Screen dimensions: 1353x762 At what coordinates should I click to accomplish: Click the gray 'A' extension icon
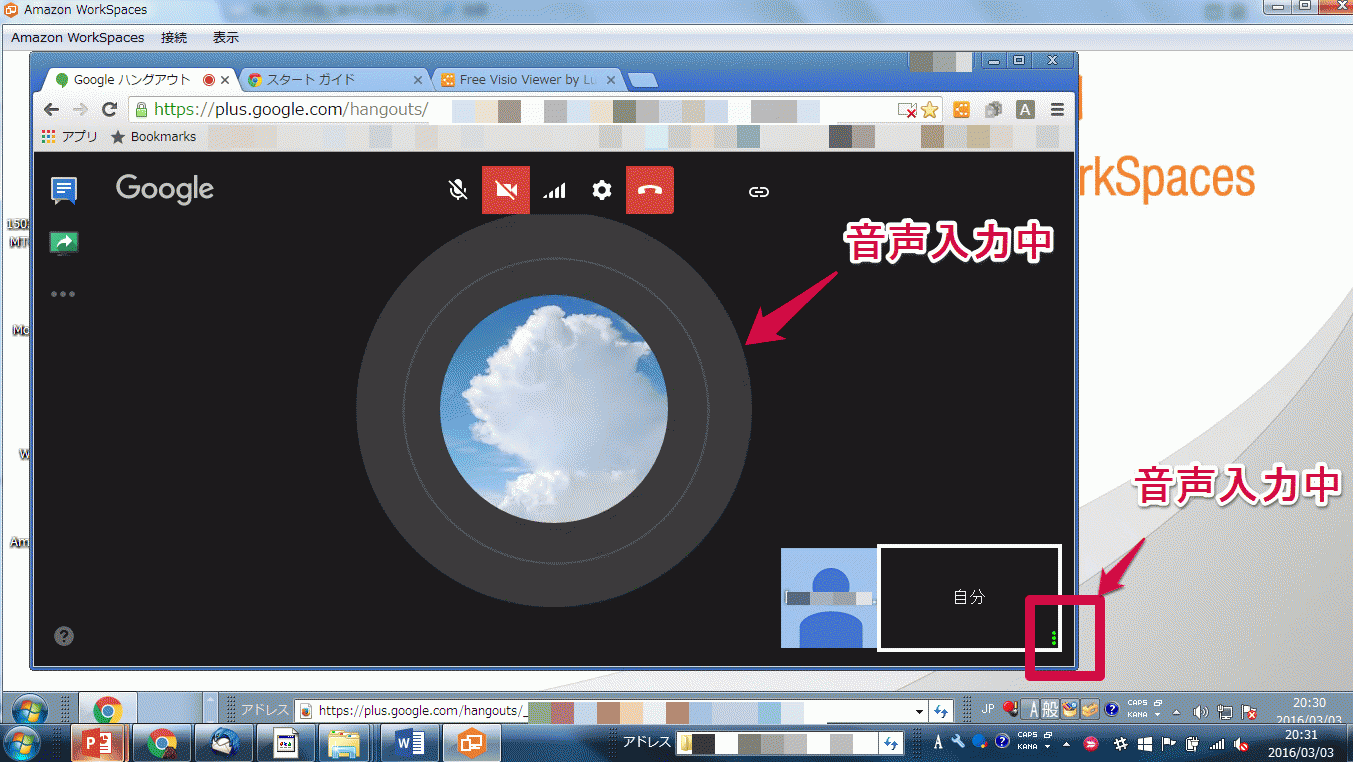pyautogui.click(x=1025, y=110)
